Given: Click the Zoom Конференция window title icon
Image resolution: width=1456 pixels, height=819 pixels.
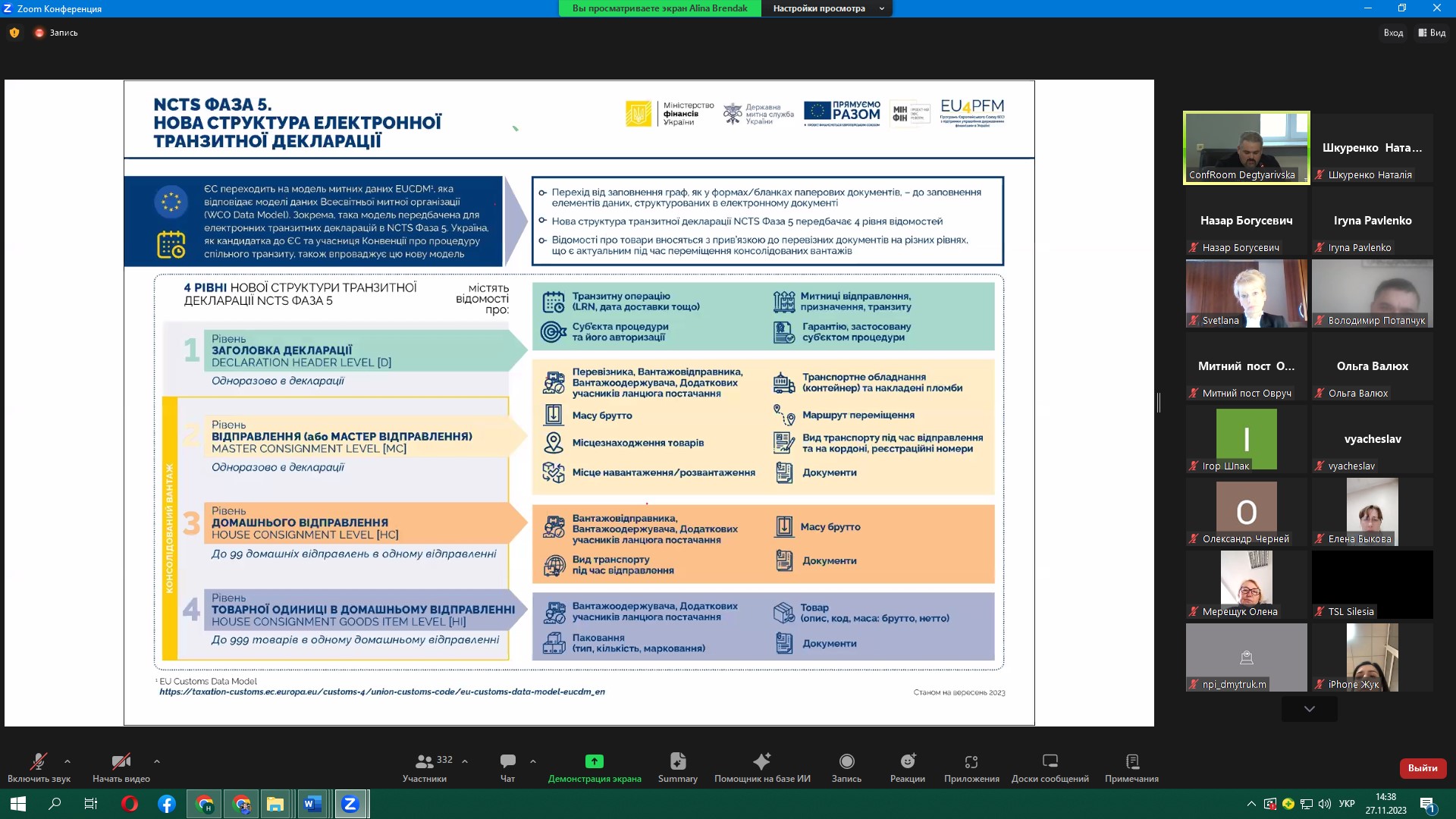Looking at the screenshot, I should pos(8,8).
